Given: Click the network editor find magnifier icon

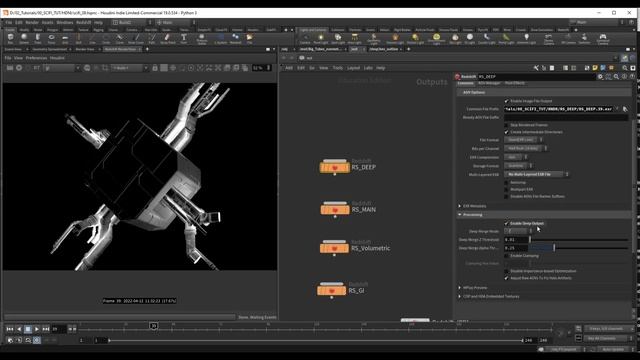Looking at the screenshot, I should (624, 68).
